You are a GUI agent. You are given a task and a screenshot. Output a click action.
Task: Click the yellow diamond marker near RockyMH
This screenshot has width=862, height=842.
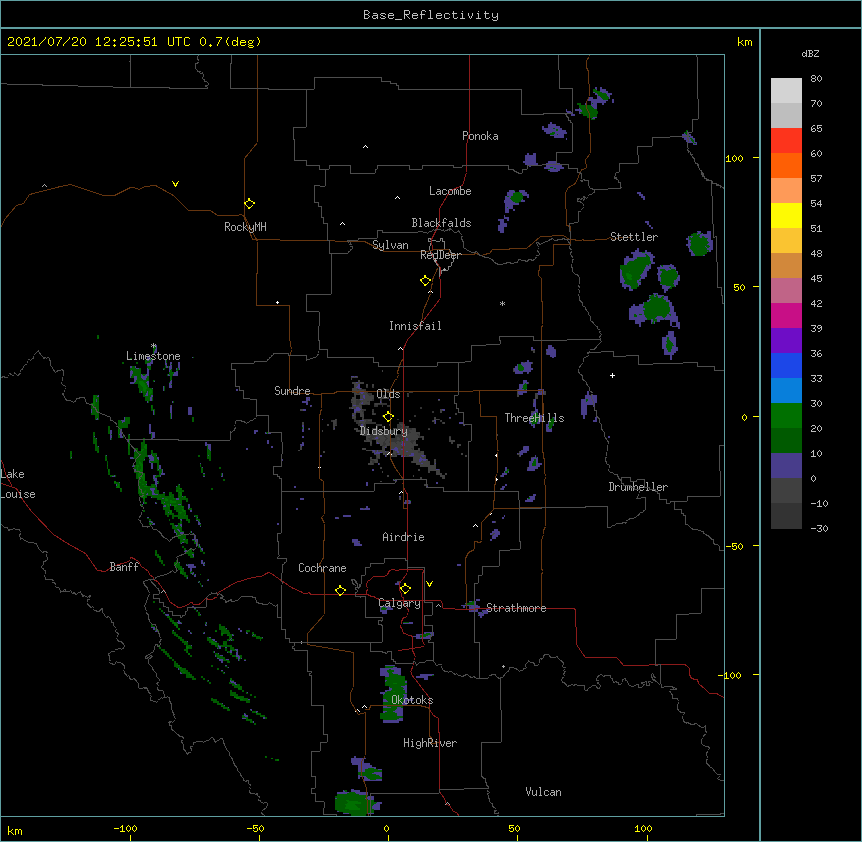coord(250,204)
